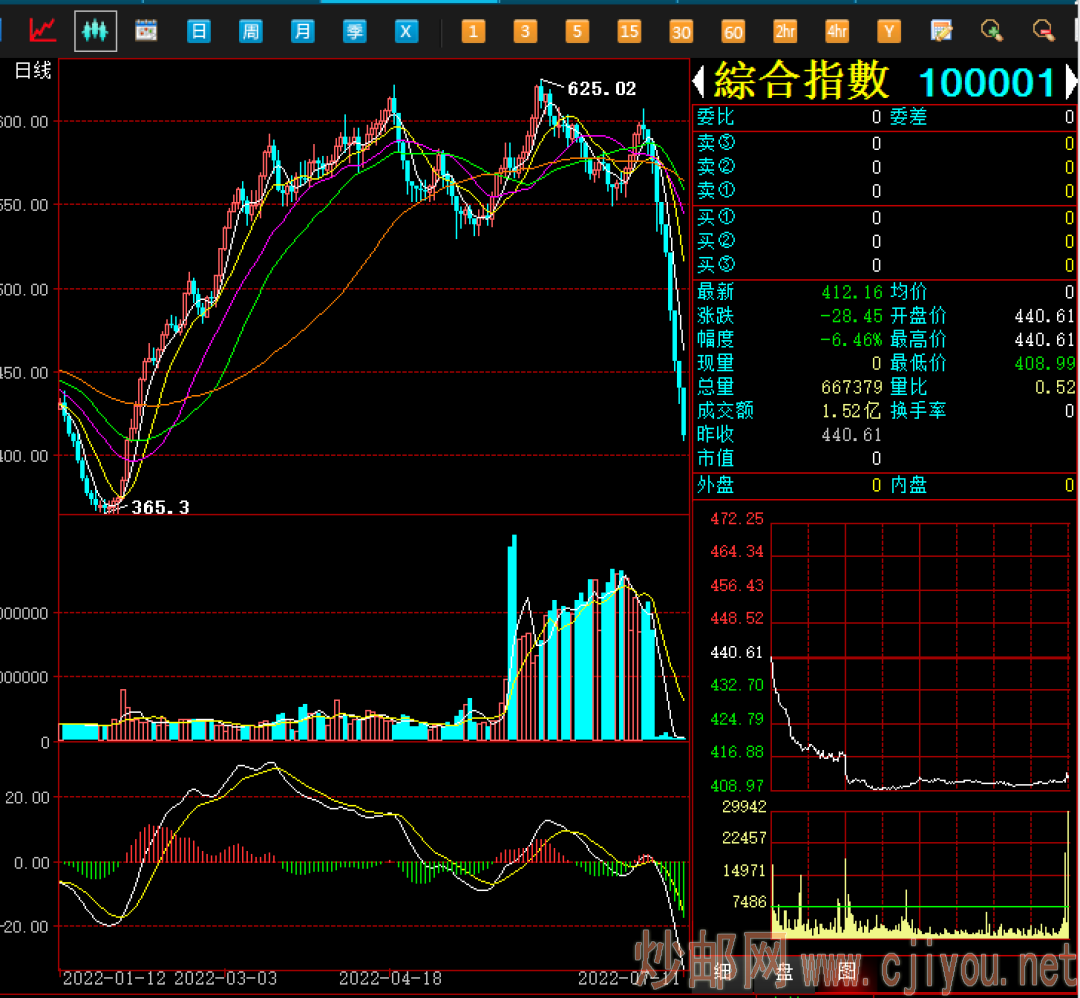Choose the 3-minute chart interval
The height and width of the screenshot is (998, 1080).
pos(526,31)
